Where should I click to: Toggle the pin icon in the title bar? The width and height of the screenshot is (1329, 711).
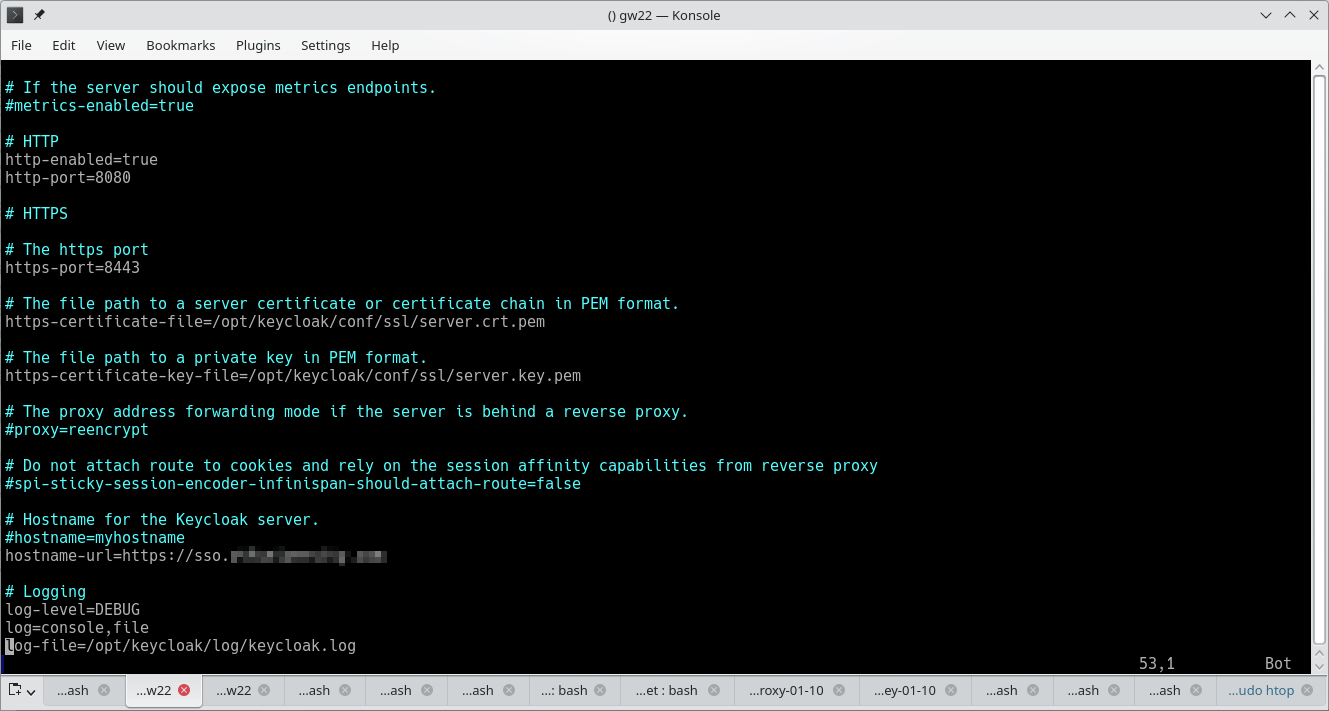click(x=37, y=15)
